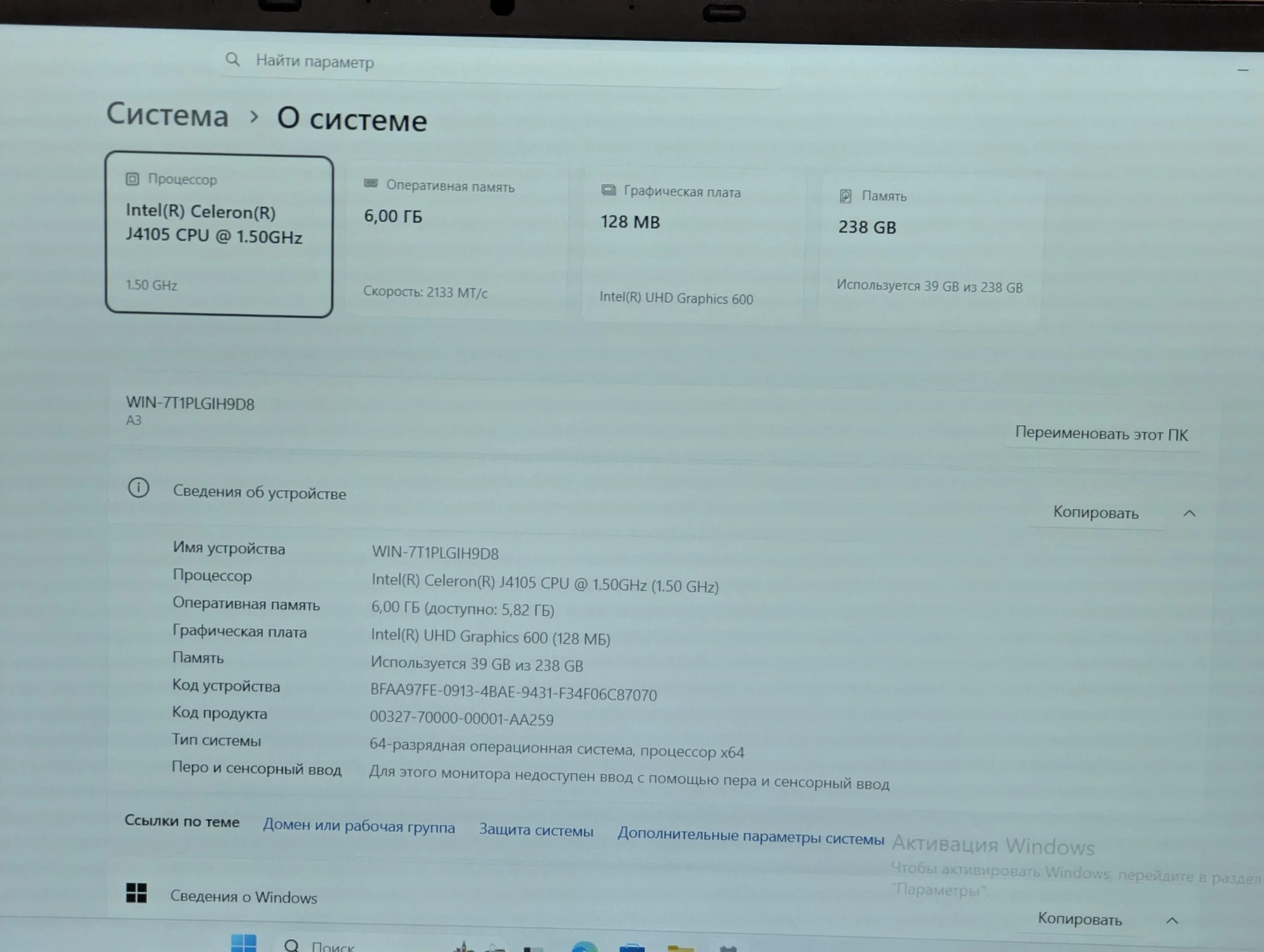The height and width of the screenshot is (952, 1264).
Task: Click the Перо и сенсорный ввод label
Action: [x=257, y=768]
